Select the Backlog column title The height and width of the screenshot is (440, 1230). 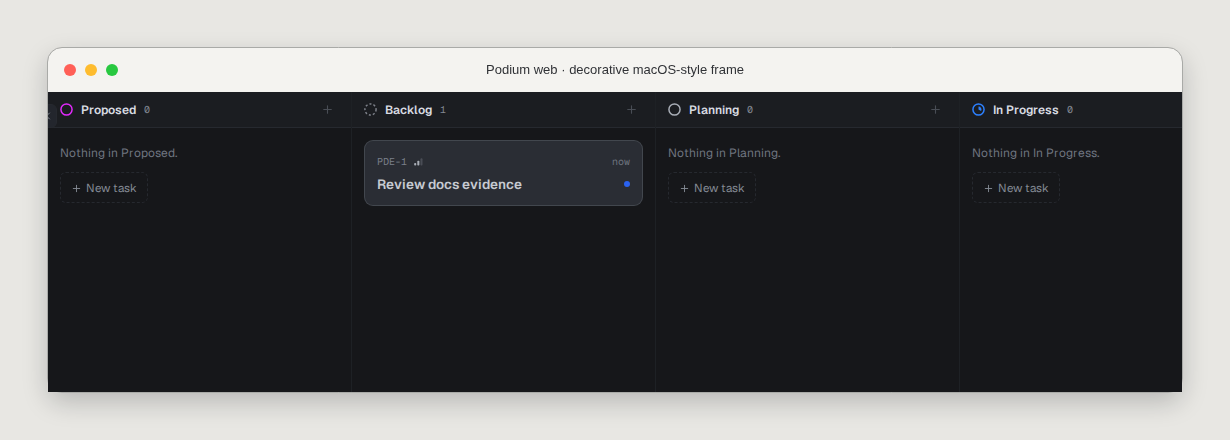(409, 110)
